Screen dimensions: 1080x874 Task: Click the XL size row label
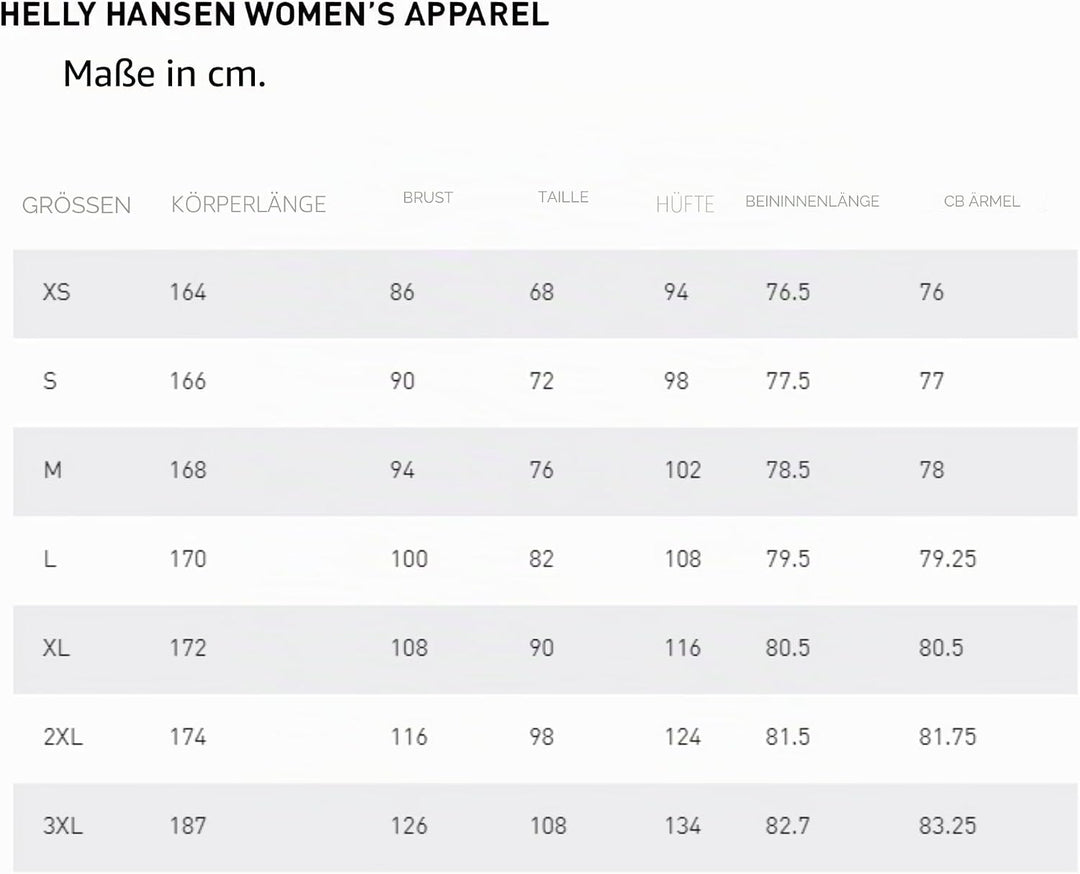click(x=56, y=647)
